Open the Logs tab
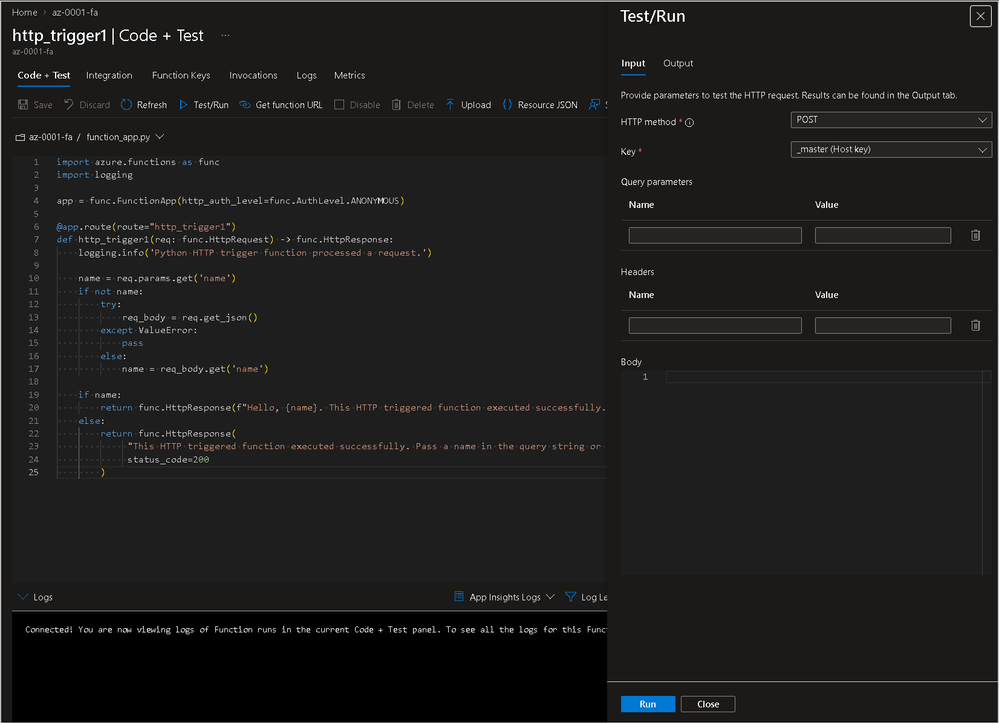 (x=306, y=75)
